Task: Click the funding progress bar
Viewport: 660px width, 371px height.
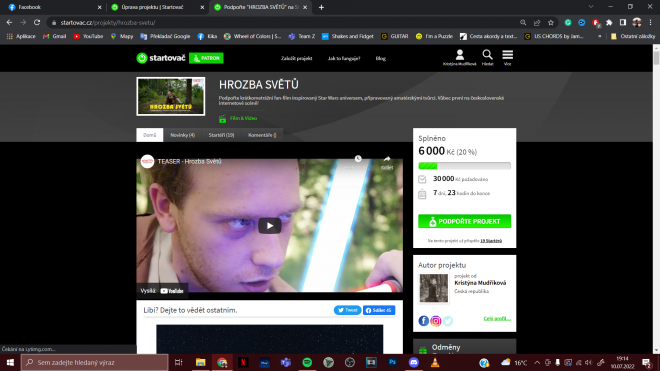Action: (x=464, y=166)
